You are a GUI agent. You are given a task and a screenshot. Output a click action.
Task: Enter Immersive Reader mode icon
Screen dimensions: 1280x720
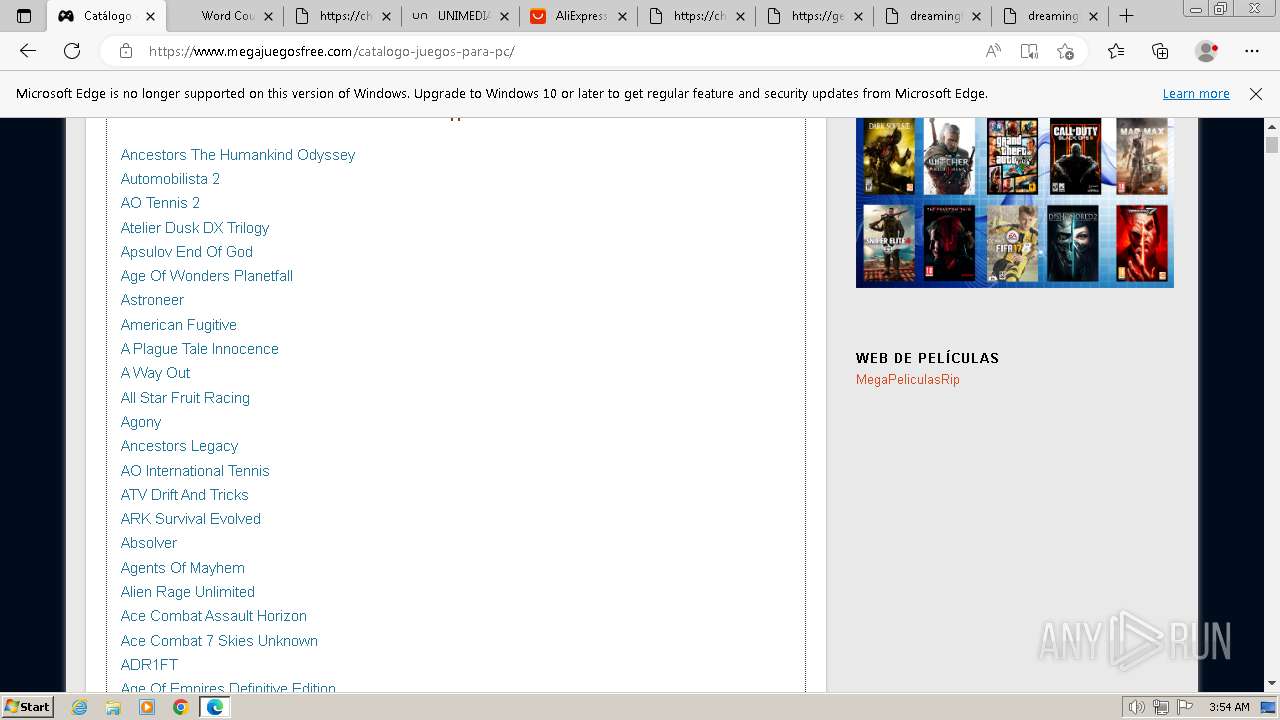tap(1029, 51)
